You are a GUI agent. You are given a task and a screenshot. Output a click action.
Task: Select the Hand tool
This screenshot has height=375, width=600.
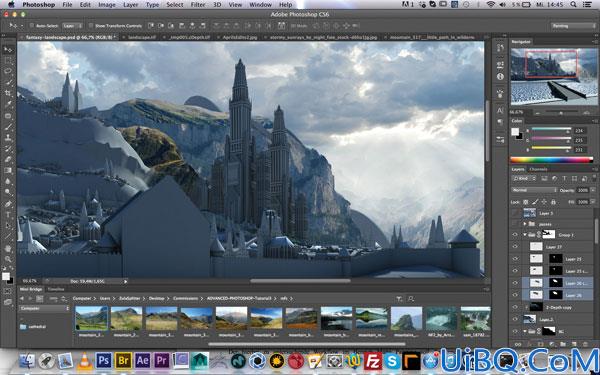pyautogui.click(x=8, y=248)
